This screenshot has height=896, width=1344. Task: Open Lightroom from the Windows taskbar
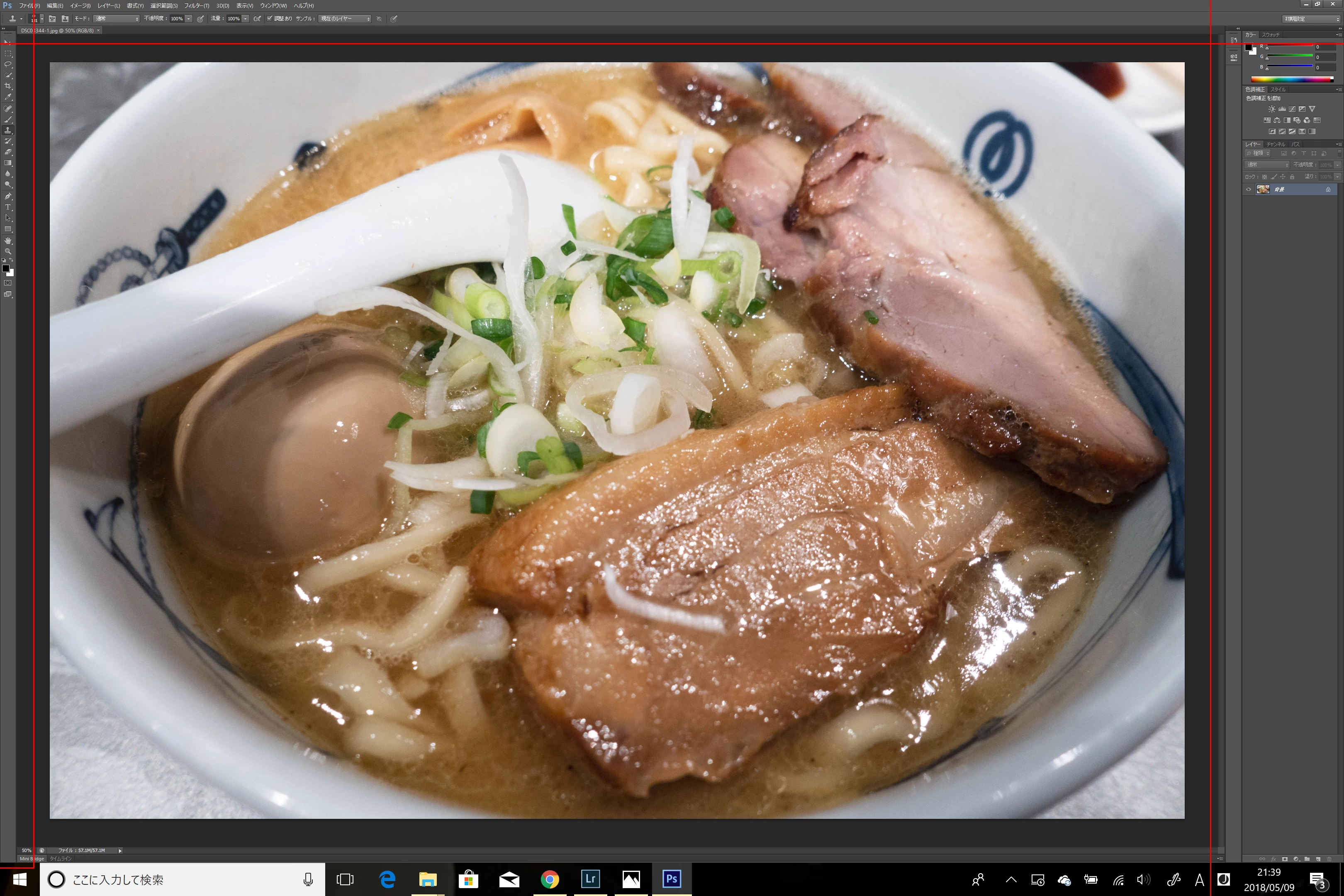coord(590,879)
